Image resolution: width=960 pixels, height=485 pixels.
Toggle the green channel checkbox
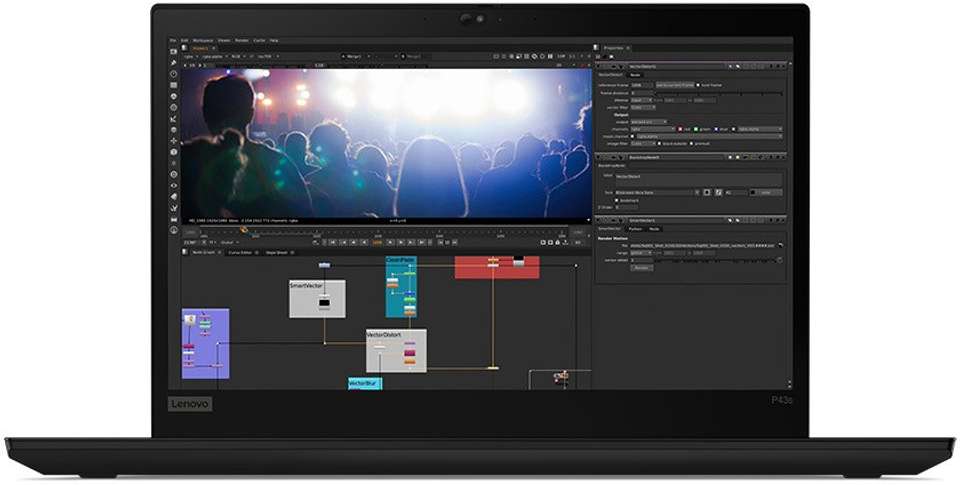click(696, 129)
